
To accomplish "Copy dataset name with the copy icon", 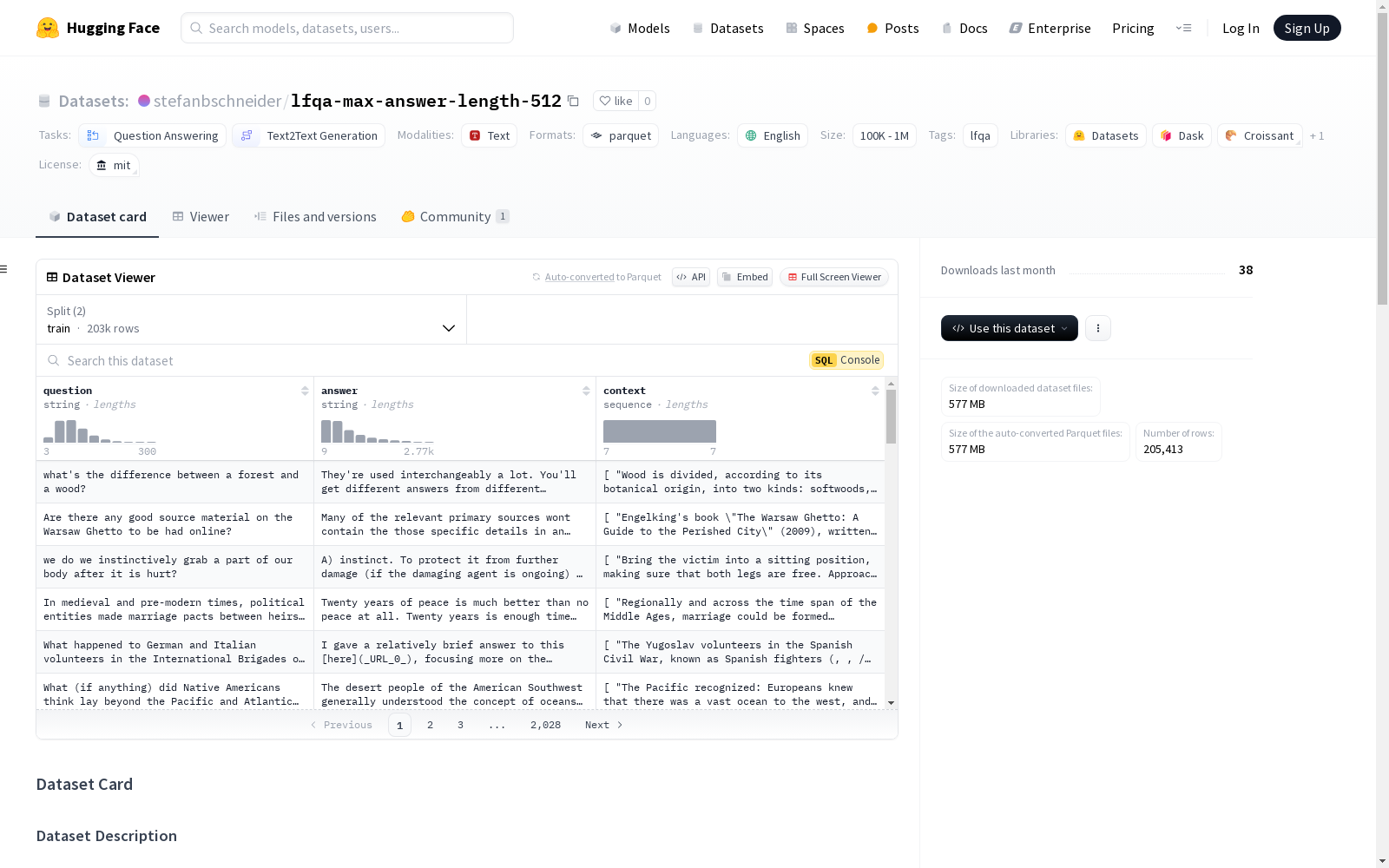I will point(573,101).
